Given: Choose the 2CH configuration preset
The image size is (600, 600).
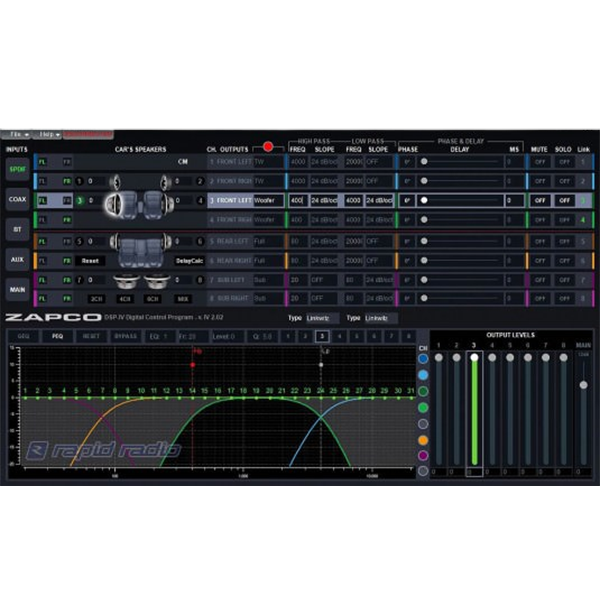Looking at the screenshot, I should (x=96, y=299).
